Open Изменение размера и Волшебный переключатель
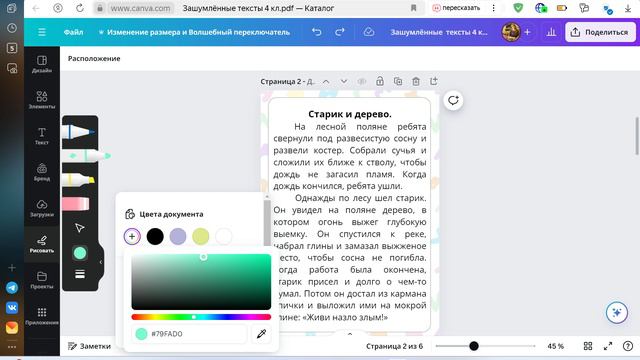 pyautogui.click(x=194, y=32)
